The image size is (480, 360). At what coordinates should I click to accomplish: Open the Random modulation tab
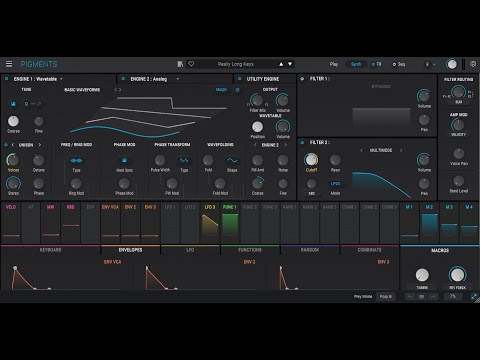click(x=310, y=250)
